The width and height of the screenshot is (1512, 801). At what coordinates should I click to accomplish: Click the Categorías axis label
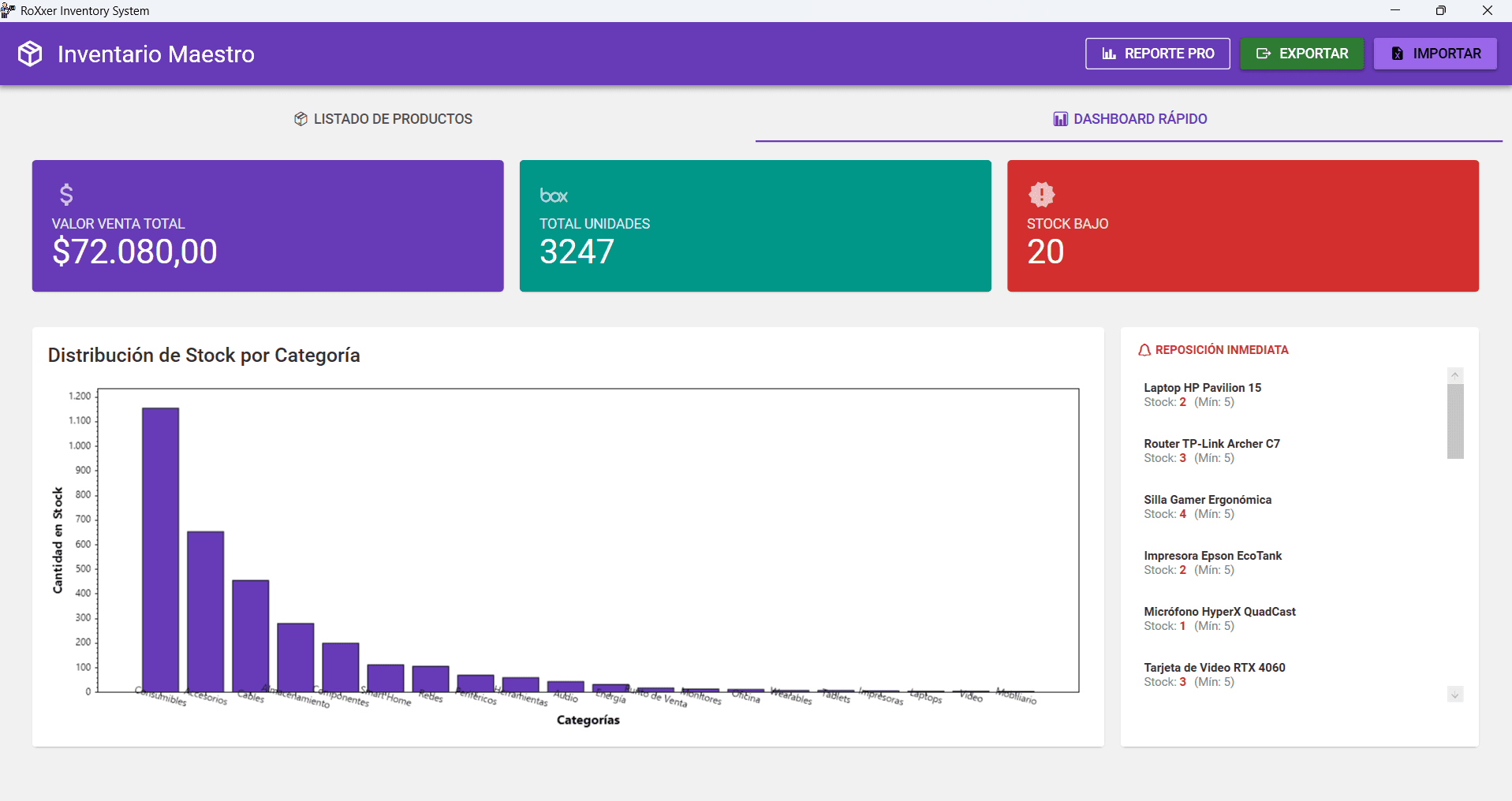(x=588, y=720)
